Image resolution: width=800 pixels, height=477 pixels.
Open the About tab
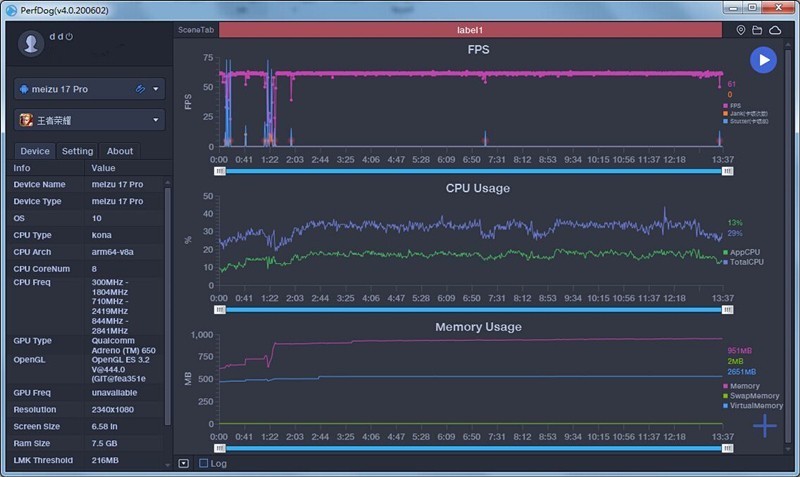click(120, 151)
